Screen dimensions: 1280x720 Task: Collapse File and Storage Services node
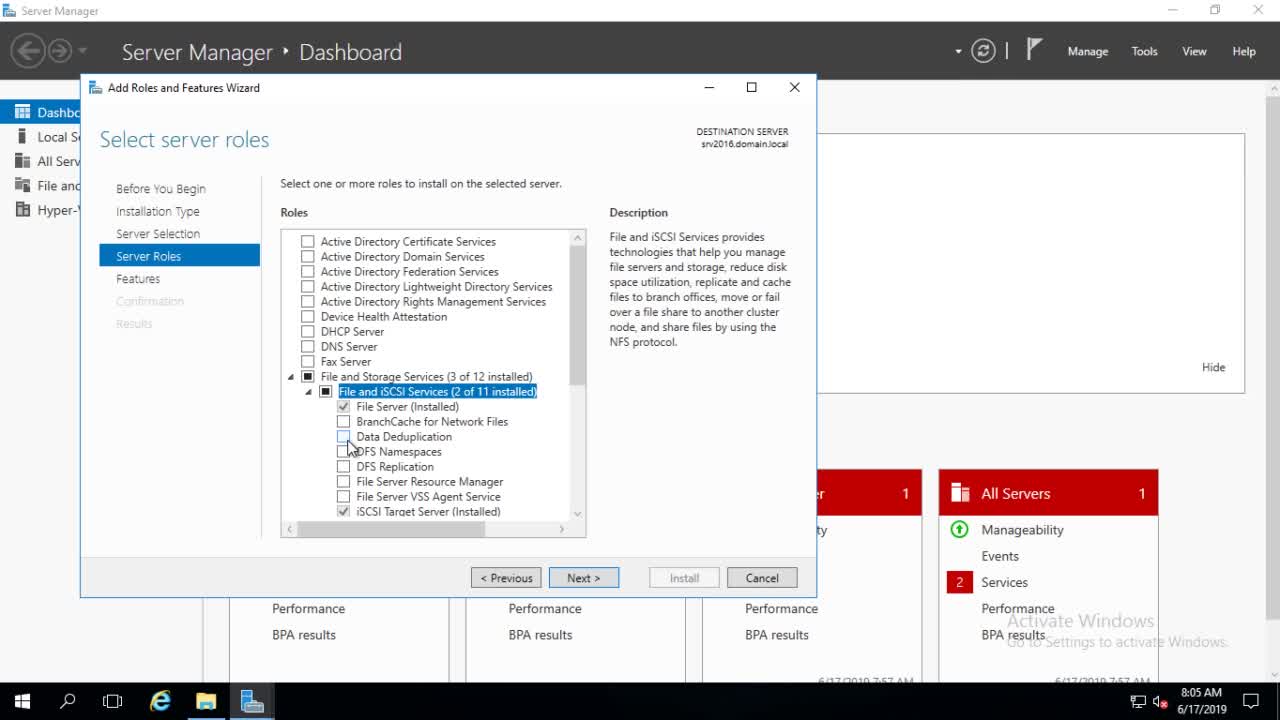click(291, 377)
